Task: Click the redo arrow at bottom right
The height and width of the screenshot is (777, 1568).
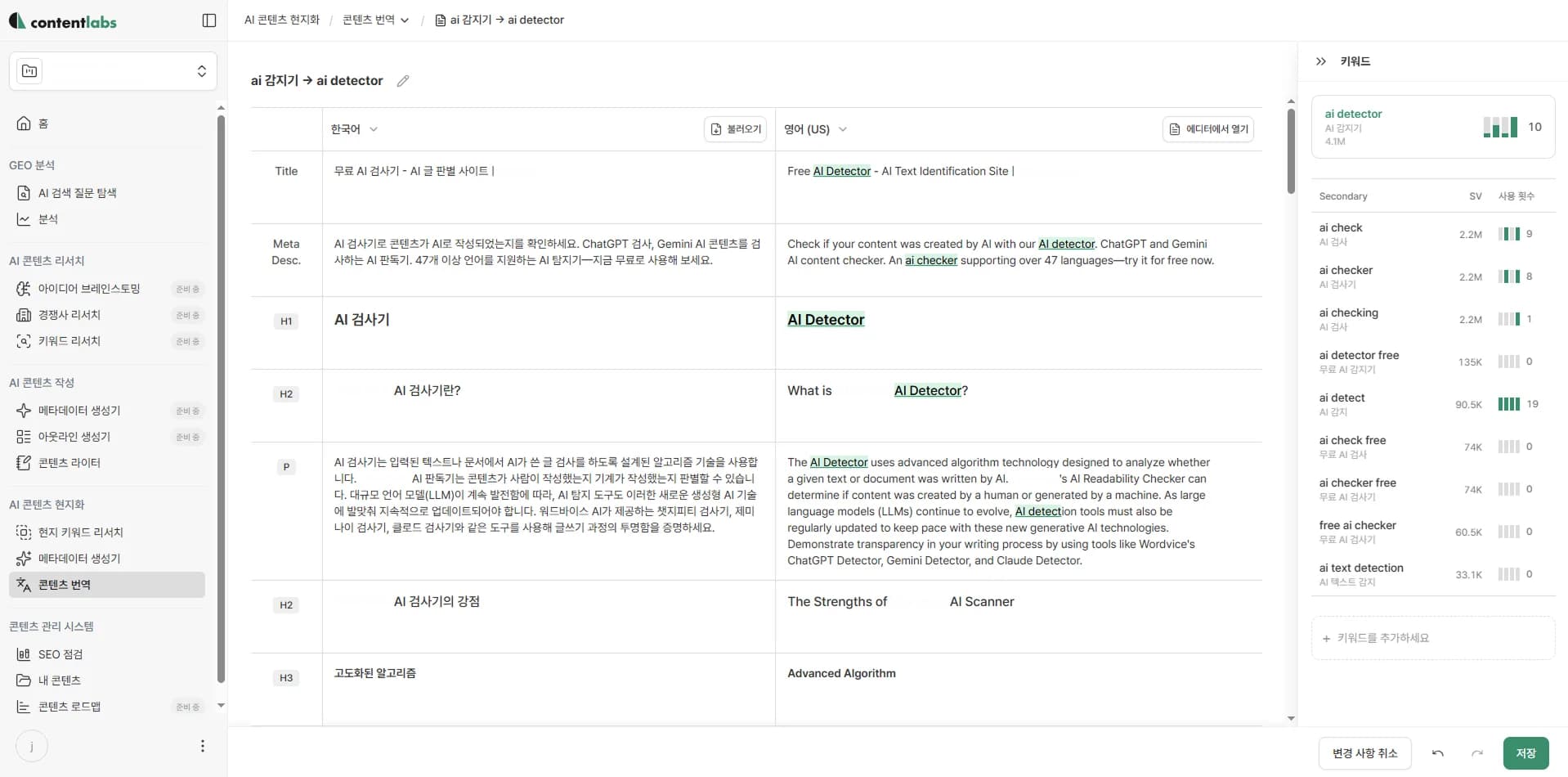Action: [1477, 753]
